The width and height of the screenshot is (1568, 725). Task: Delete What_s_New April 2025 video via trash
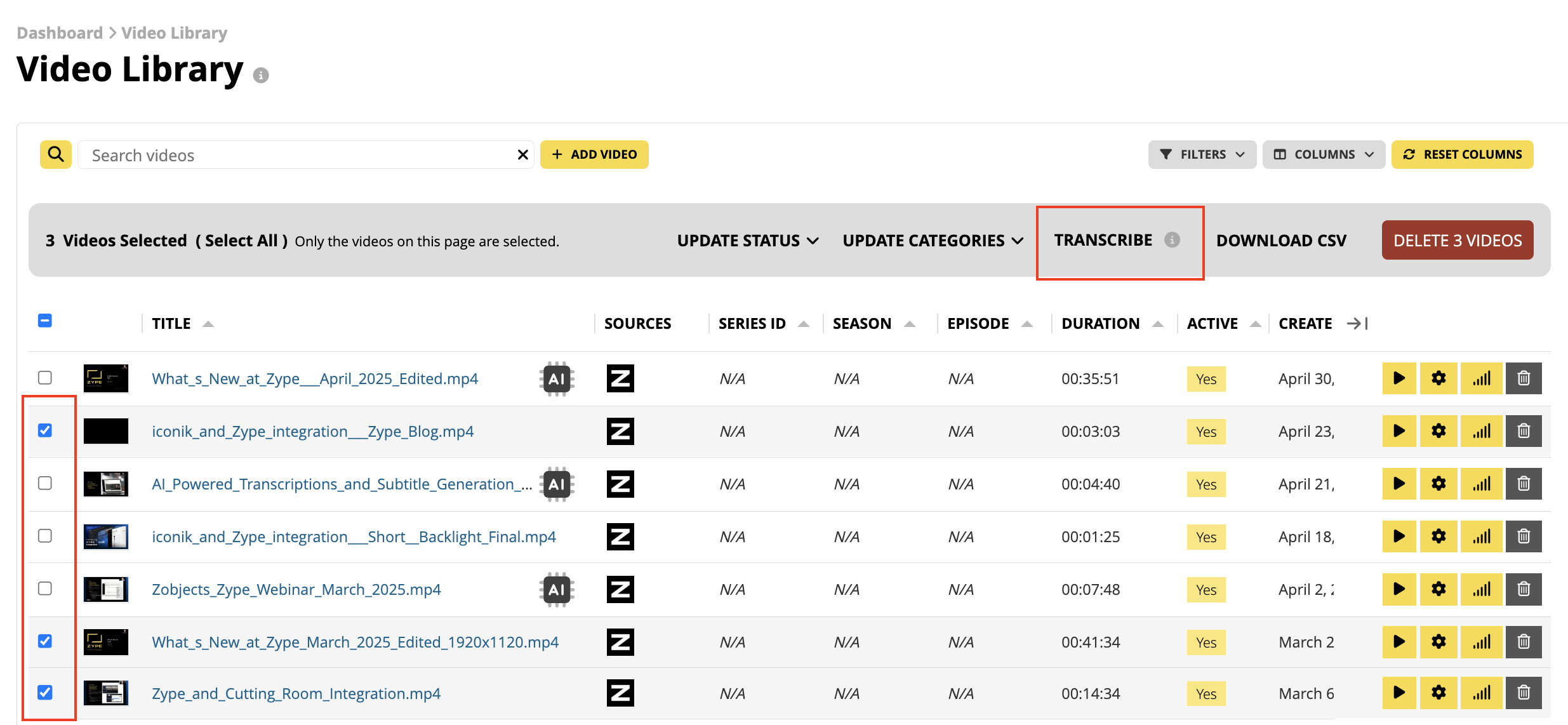click(x=1524, y=378)
